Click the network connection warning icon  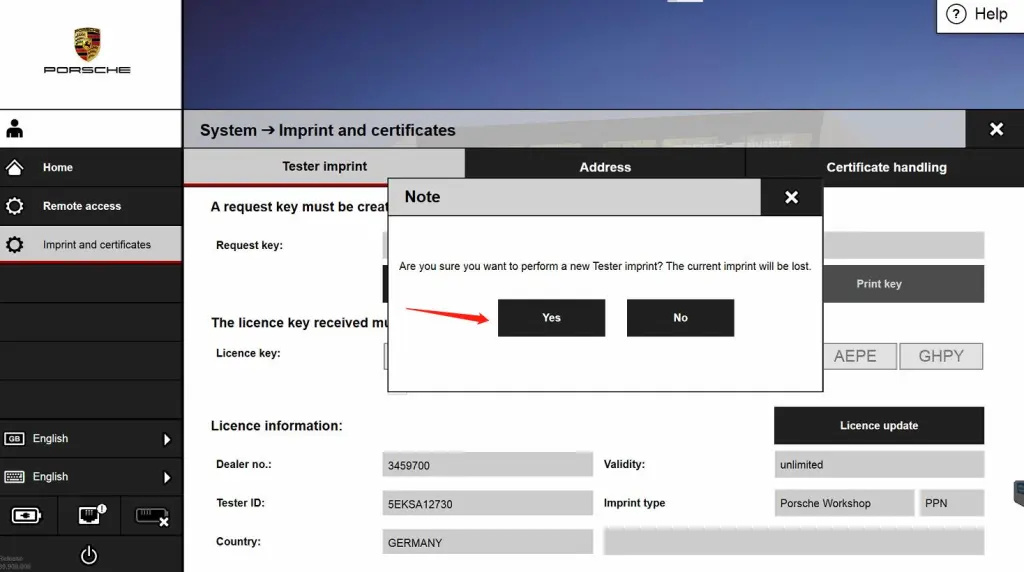(91, 516)
